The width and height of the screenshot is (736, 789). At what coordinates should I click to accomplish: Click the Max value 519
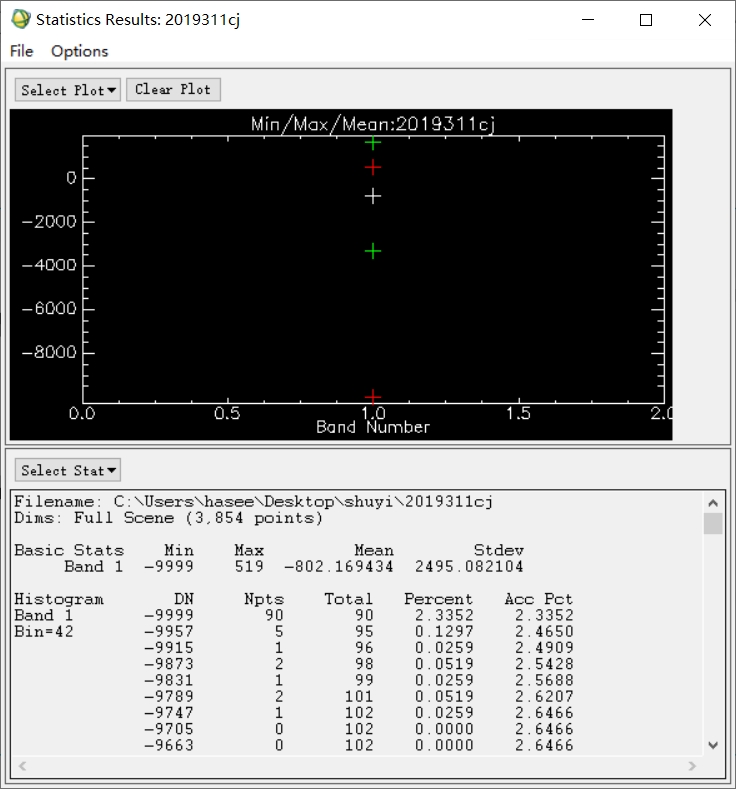click(249, 567)
